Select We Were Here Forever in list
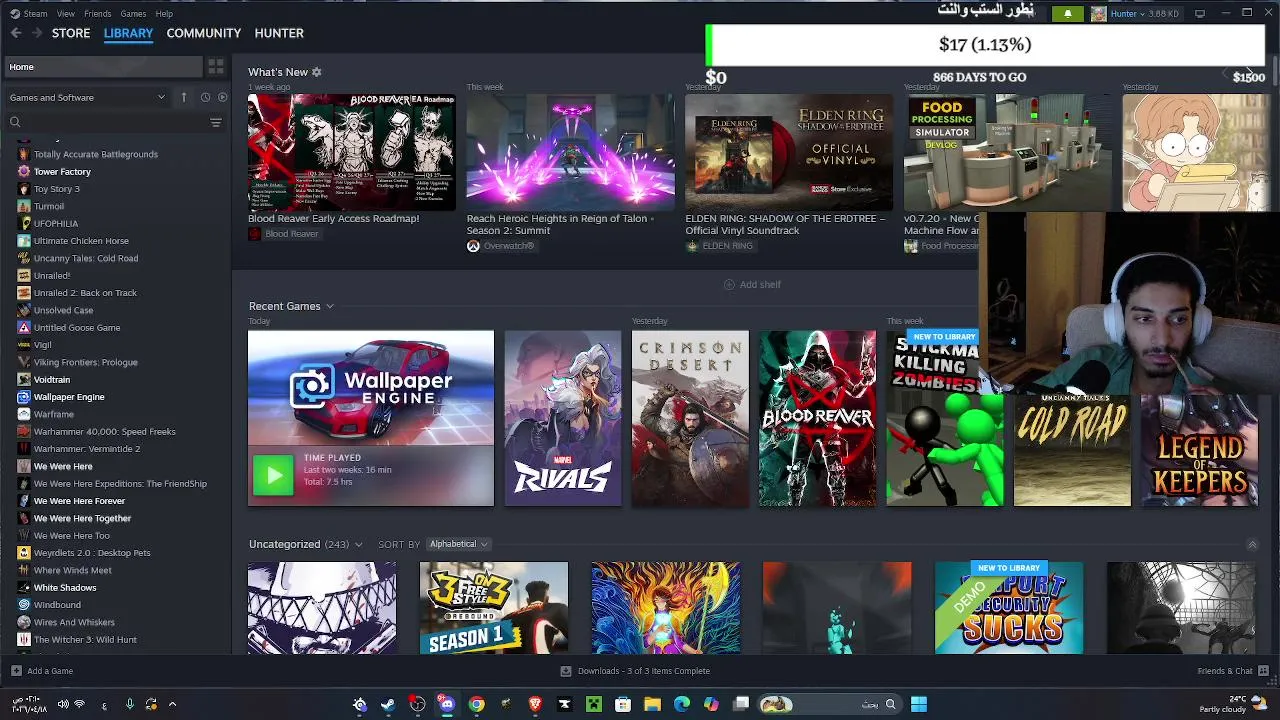This screenshot has width=1280, height=720. point(79,501)
